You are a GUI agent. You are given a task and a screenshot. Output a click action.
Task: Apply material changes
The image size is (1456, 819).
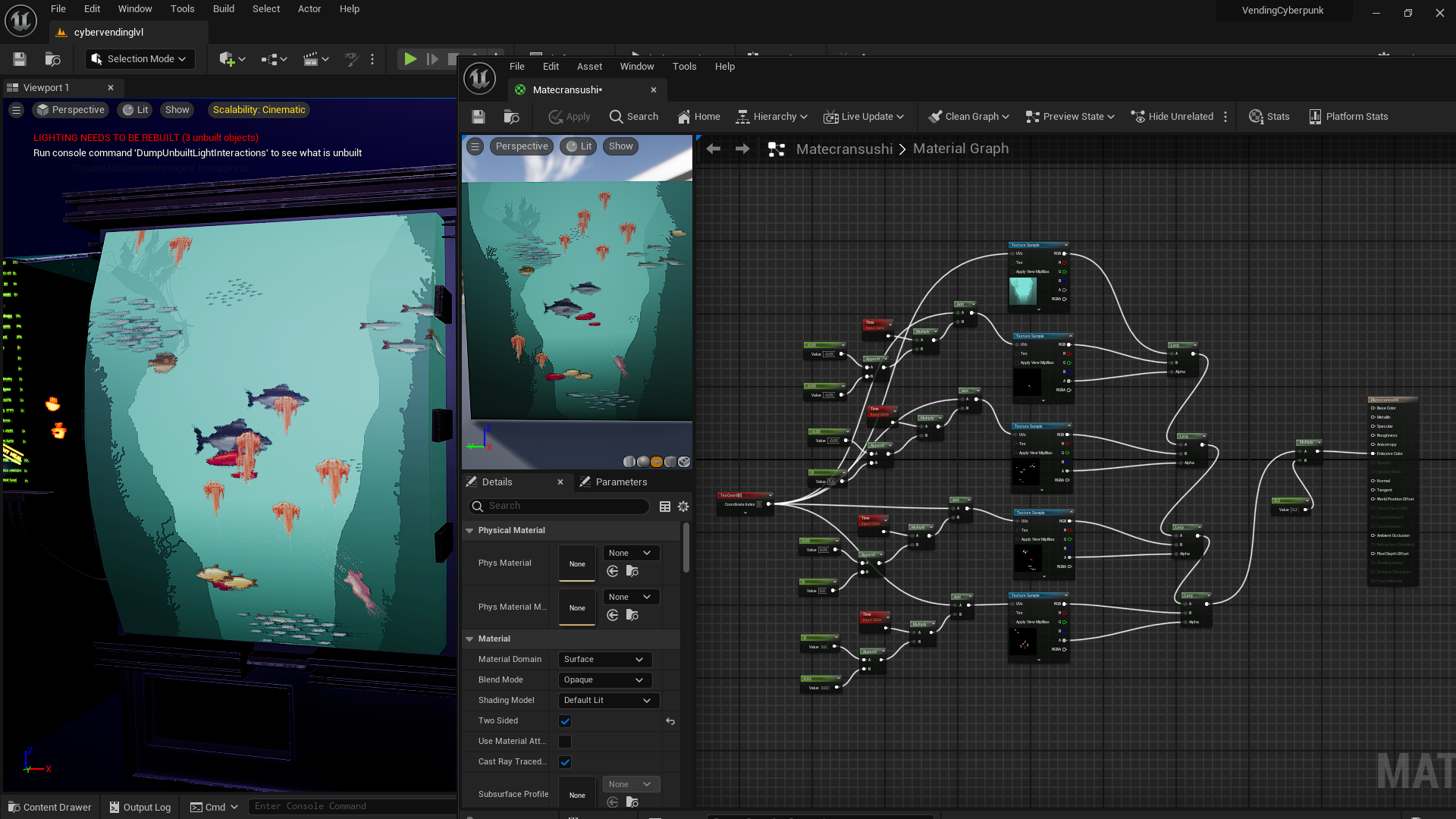(570, 117)
